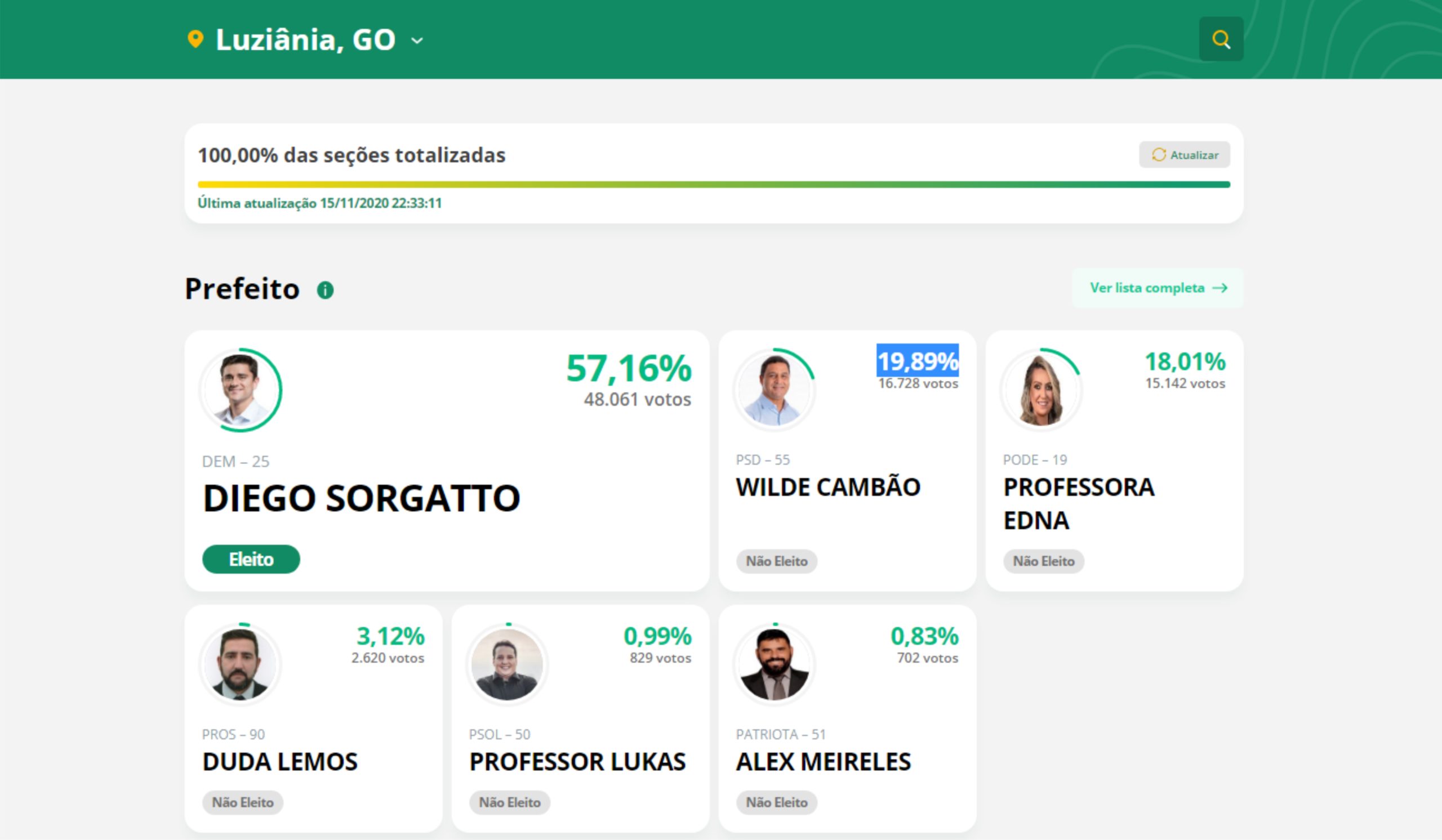Click Alex Meireles's Não Eleito badge
Viewport: 1442px width, 840px height.
coord(776,803)
